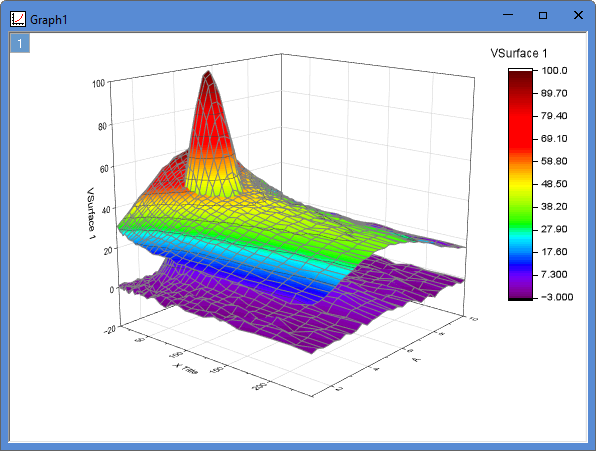Screen dimensions: 596x451
Task: Click the 89.70 color scale label
Action: click(x=554, y=93)
